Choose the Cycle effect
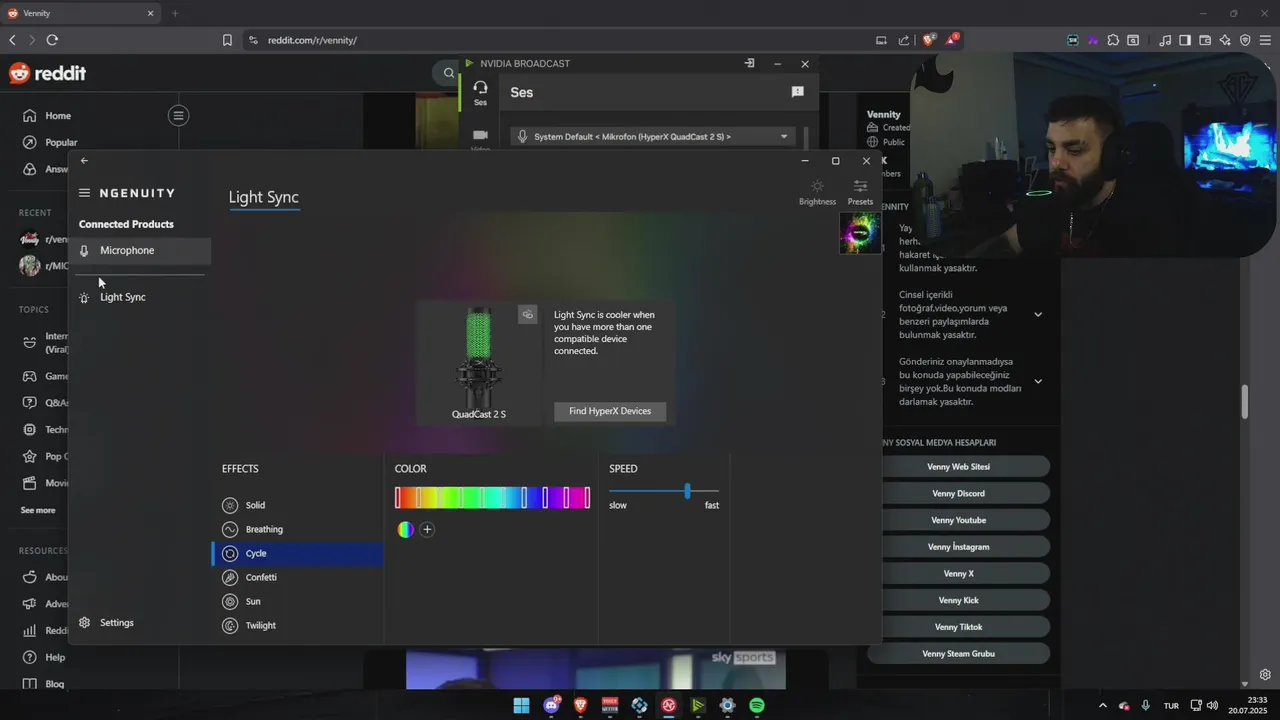Screen dimensions: 1280x720 click(x=298, y=554)
